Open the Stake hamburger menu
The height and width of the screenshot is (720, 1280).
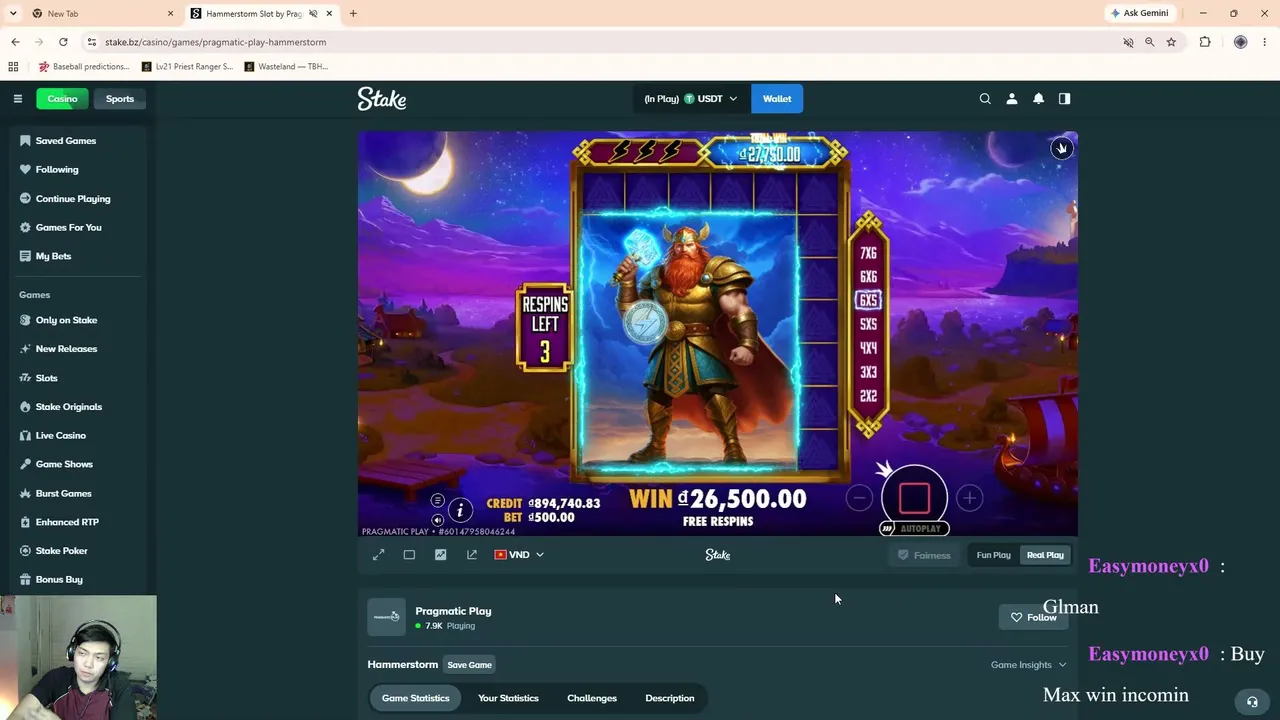point(18,99)
